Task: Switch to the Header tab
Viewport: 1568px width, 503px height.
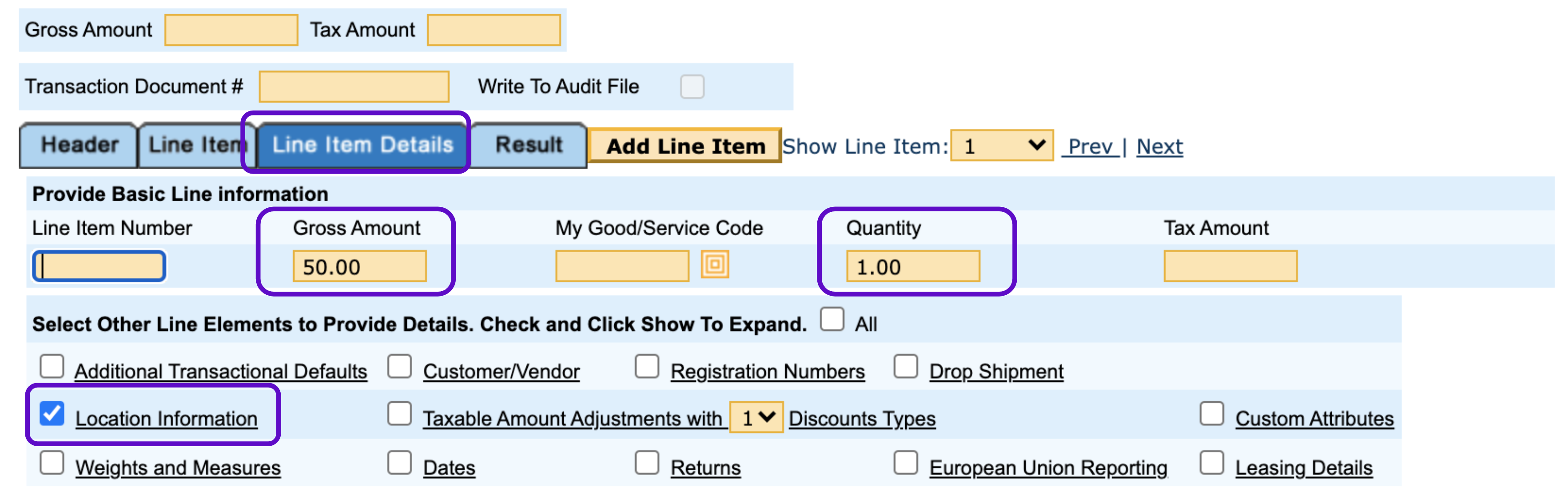Action: (79, 145)
